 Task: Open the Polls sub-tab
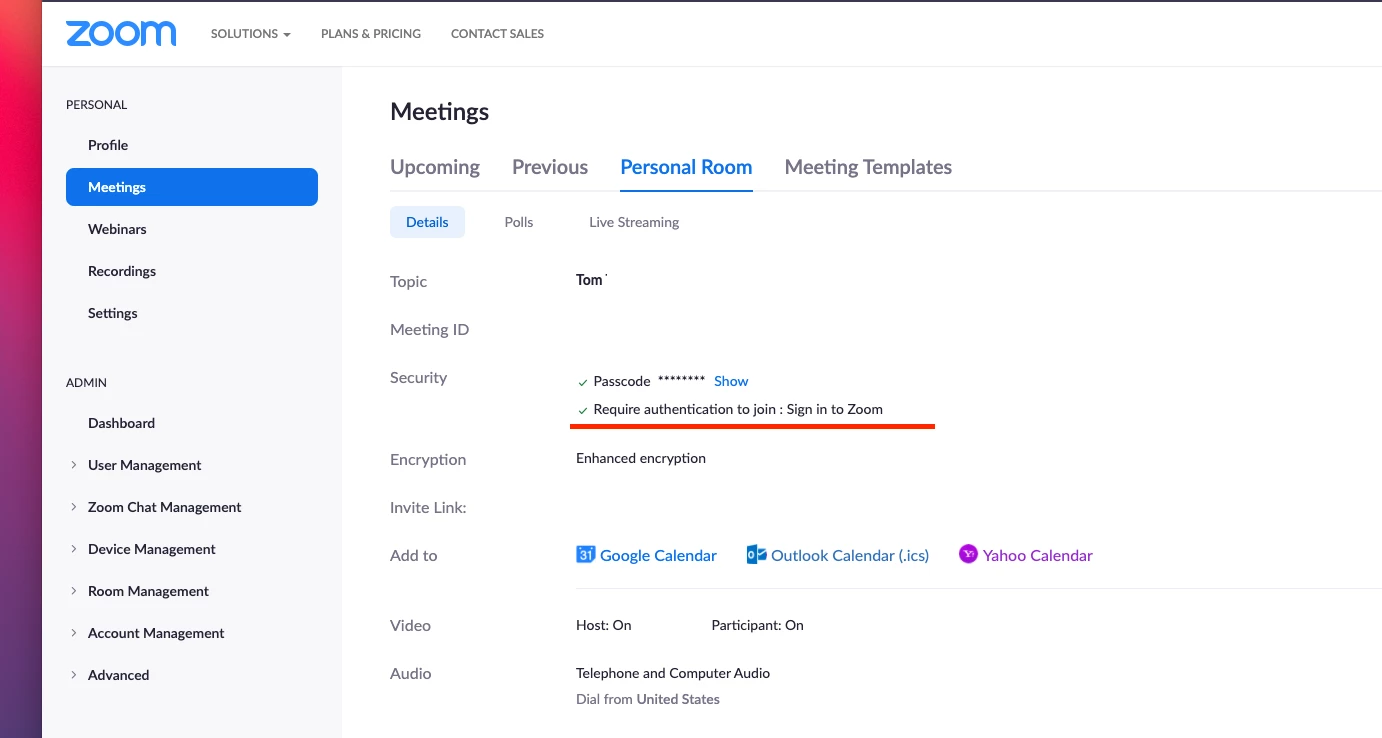click(519, 222)
